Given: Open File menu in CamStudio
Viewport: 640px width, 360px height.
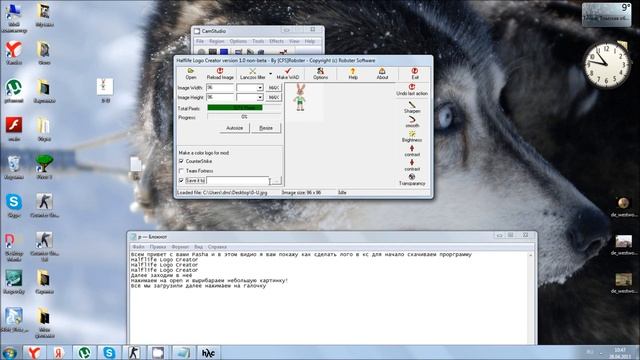Looking at the screenshot, I should [200, 41].
